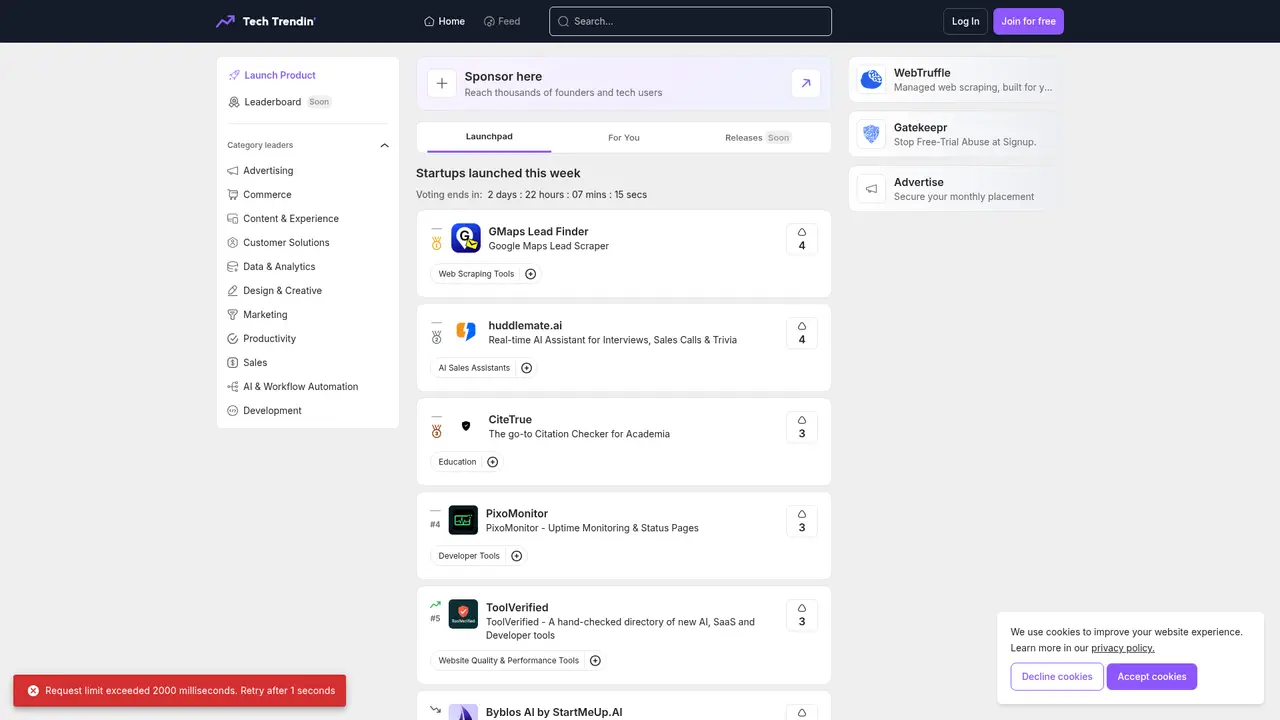1280x720 pixels.
Task: Click the CiteTrue shield logo
Action: pos(466,426)
